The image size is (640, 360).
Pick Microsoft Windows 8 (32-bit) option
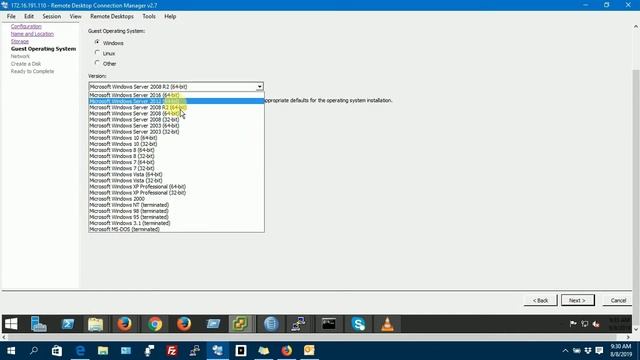(176, 156)
